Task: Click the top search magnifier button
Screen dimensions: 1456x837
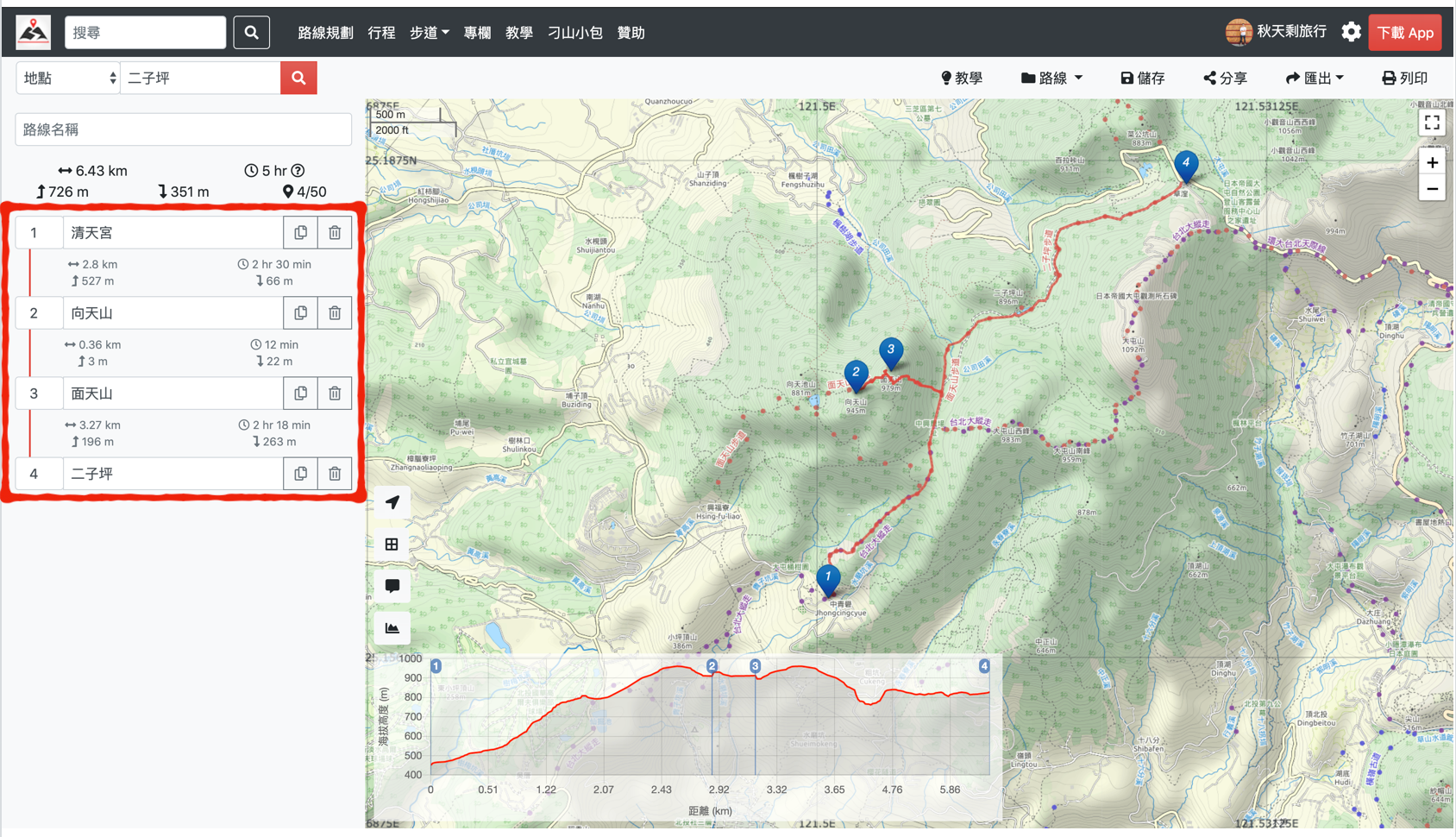Action: [251, 32]
